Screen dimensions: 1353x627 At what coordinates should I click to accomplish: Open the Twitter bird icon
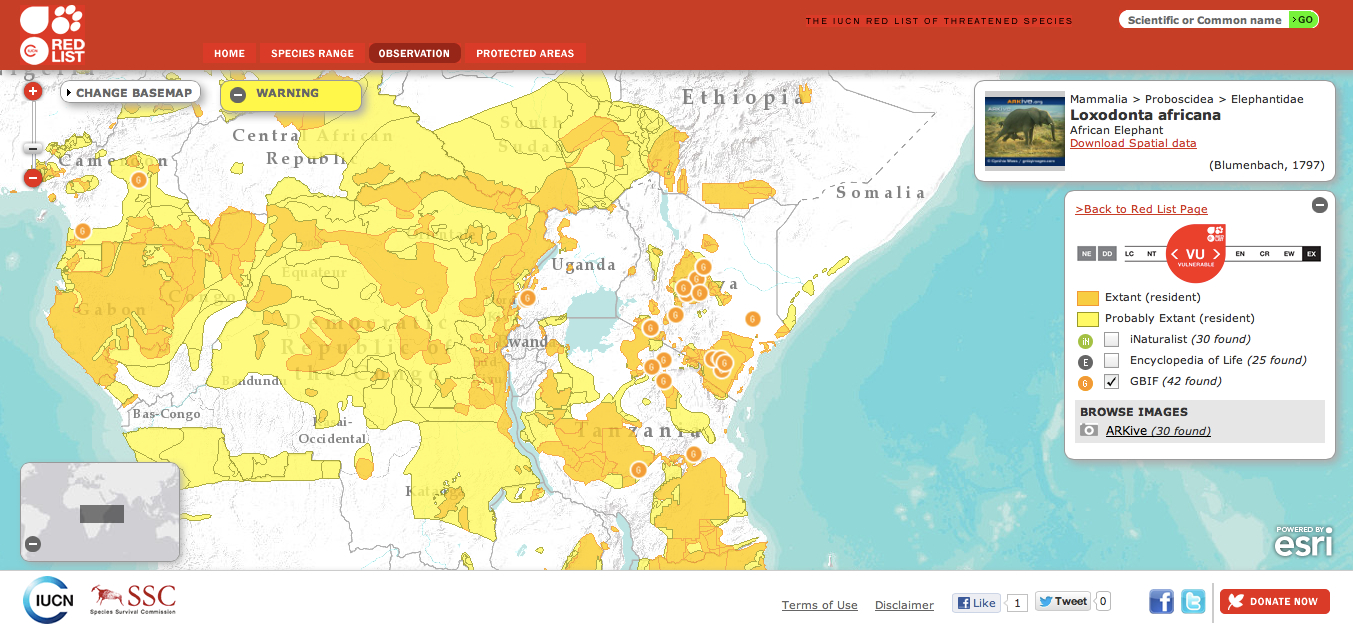pyautogui.click(x=1193, y=601)
